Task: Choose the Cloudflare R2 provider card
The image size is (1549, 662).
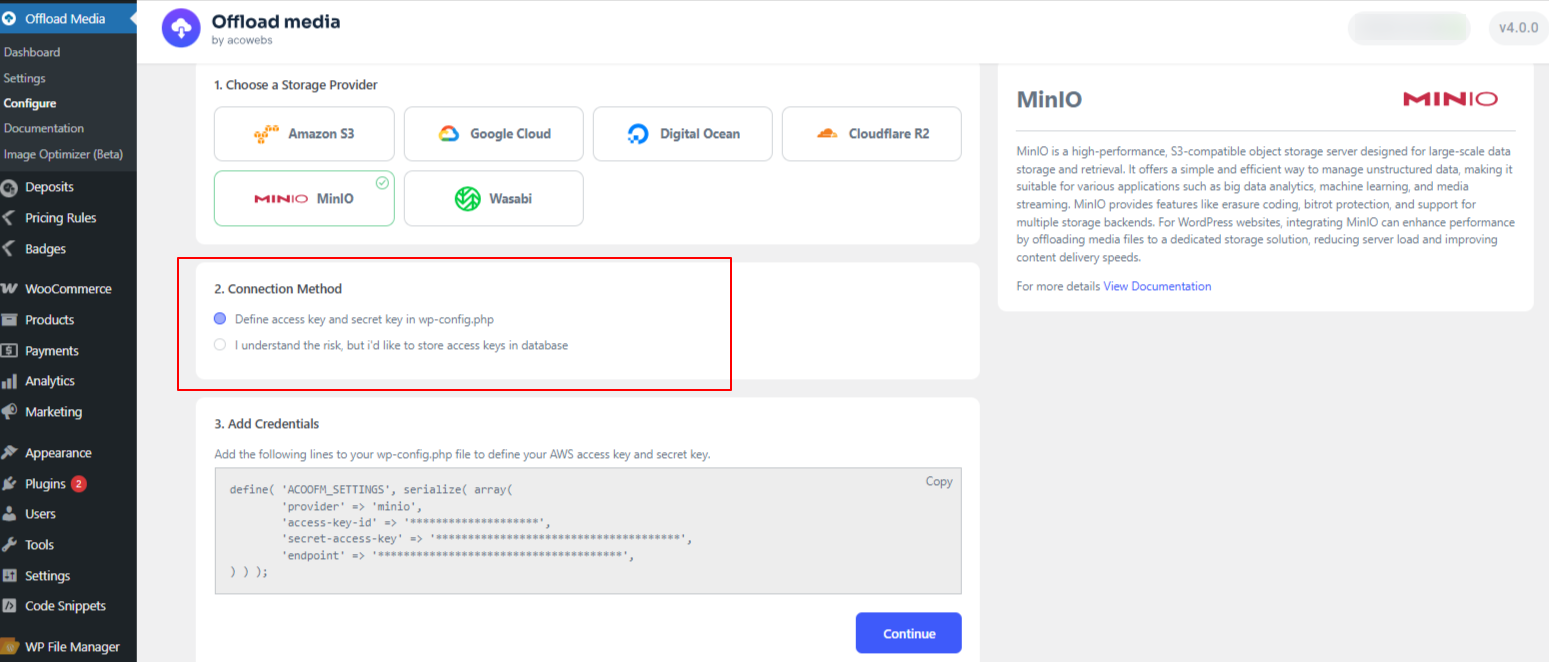Action: [872, 134]
